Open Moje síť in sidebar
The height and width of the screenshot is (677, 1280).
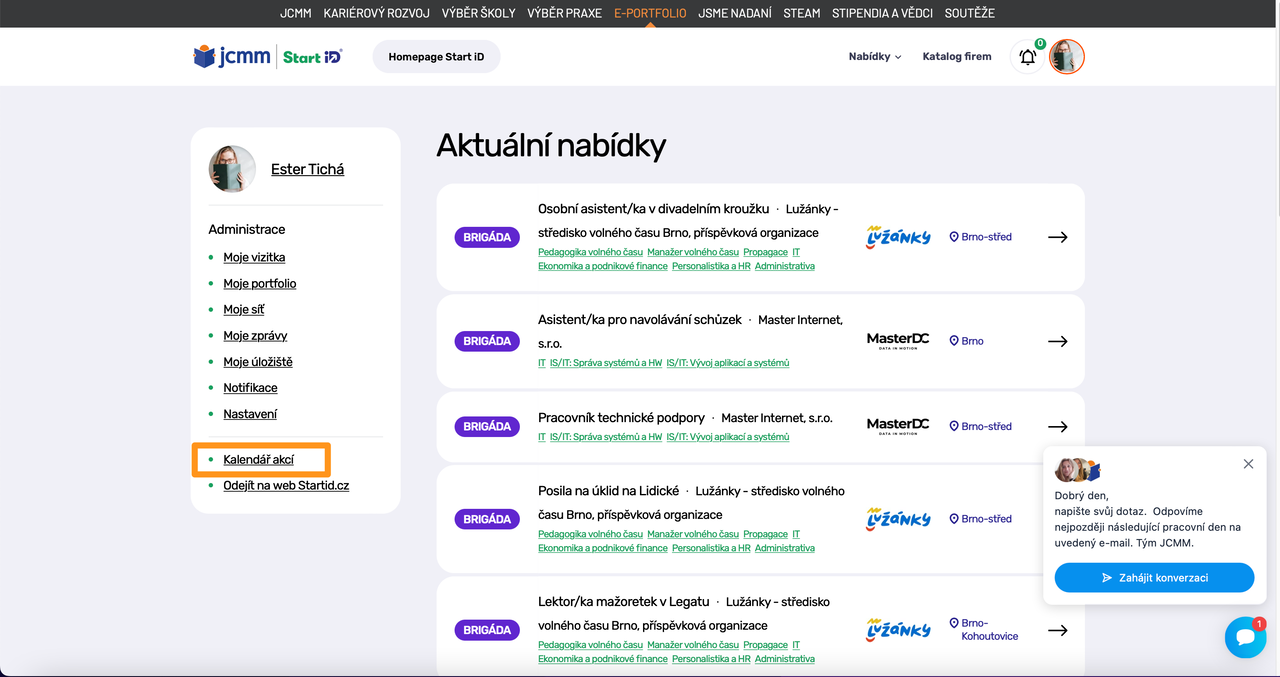244,309
